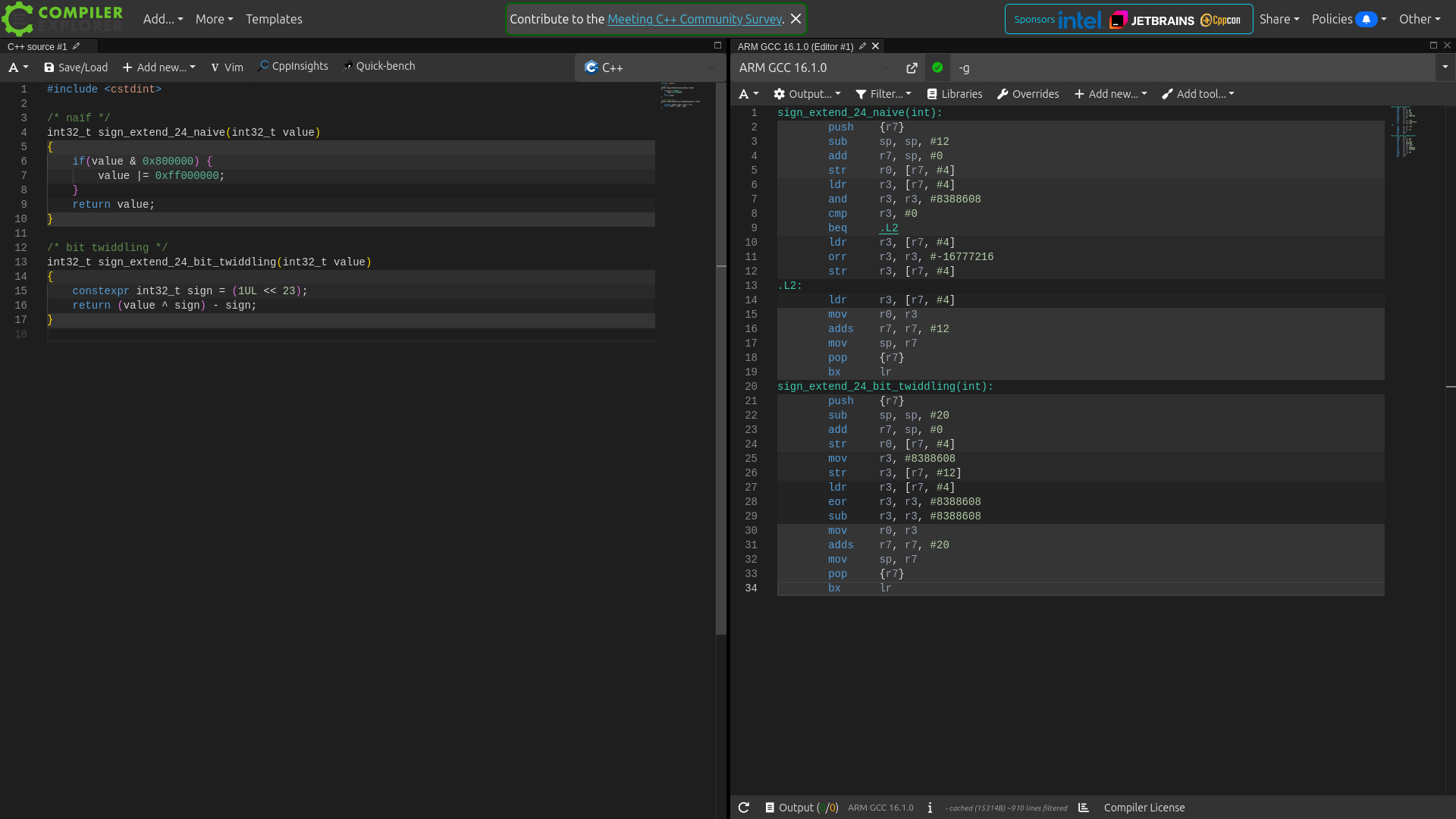Click the Intel sponsor logo
Viewport: 1456px width, 819px height.
click(1079, 20)
